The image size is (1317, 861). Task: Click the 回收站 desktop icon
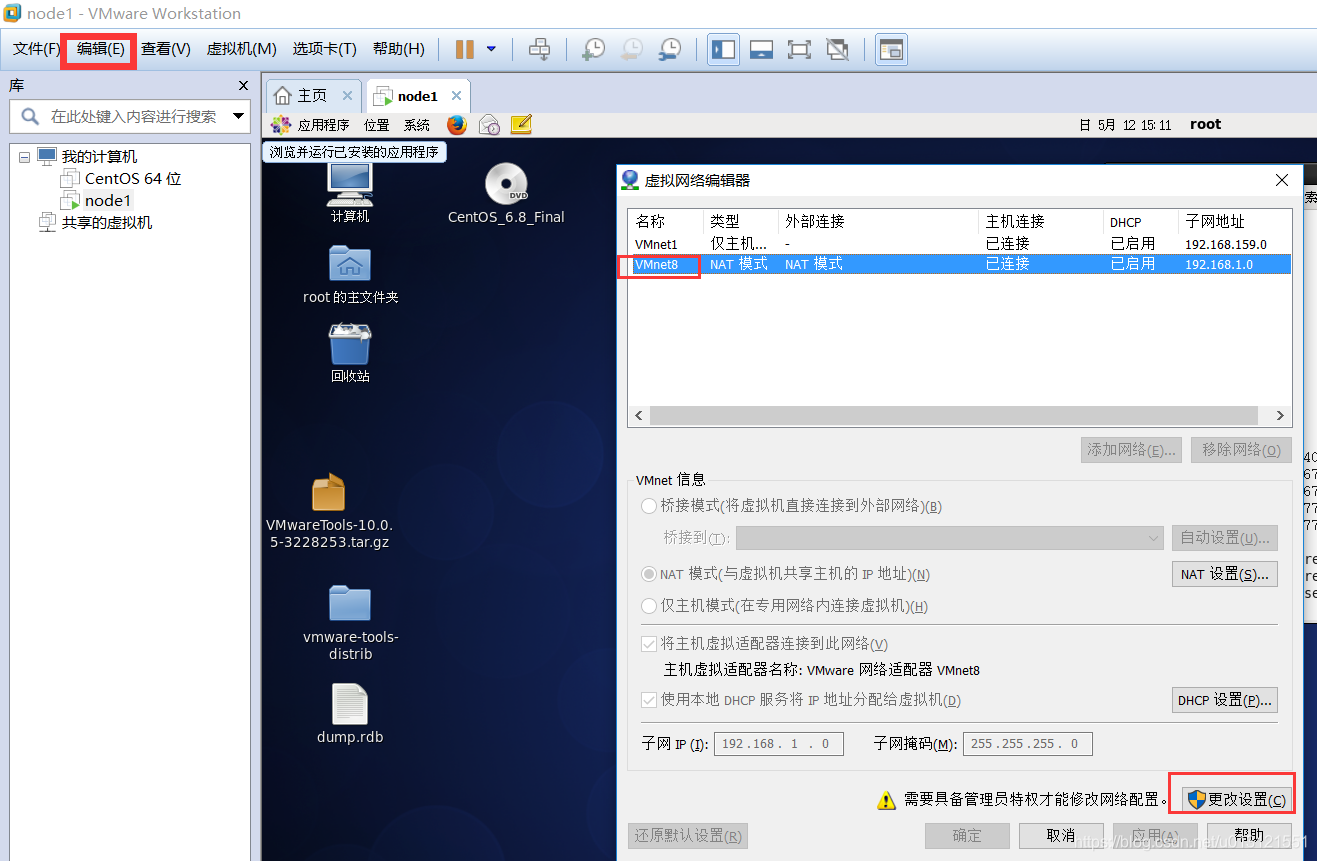pyautogui.click(x=350, y=353)
